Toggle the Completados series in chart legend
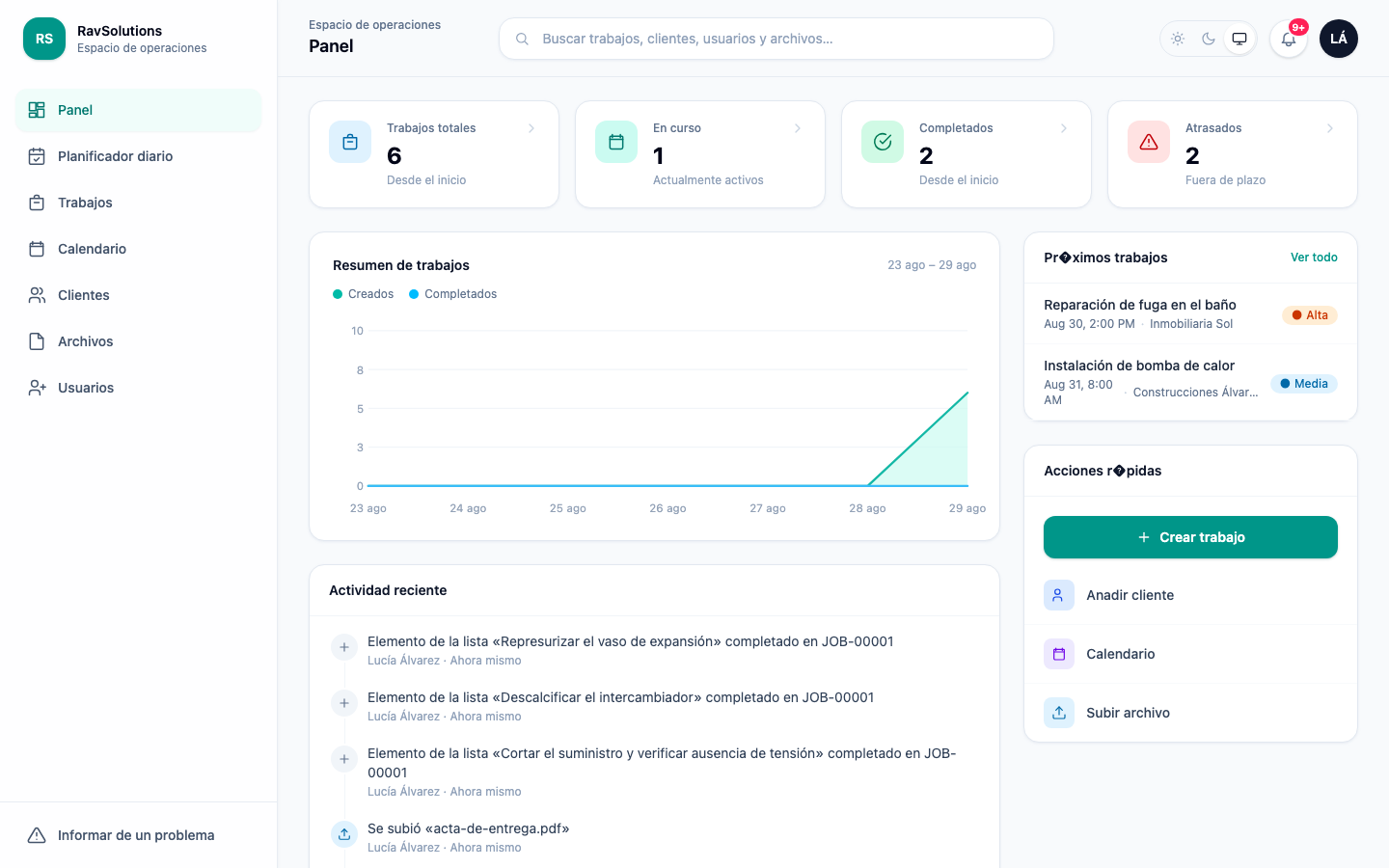The width and height of the screenshot is (1389, 868). click(453, 294)
